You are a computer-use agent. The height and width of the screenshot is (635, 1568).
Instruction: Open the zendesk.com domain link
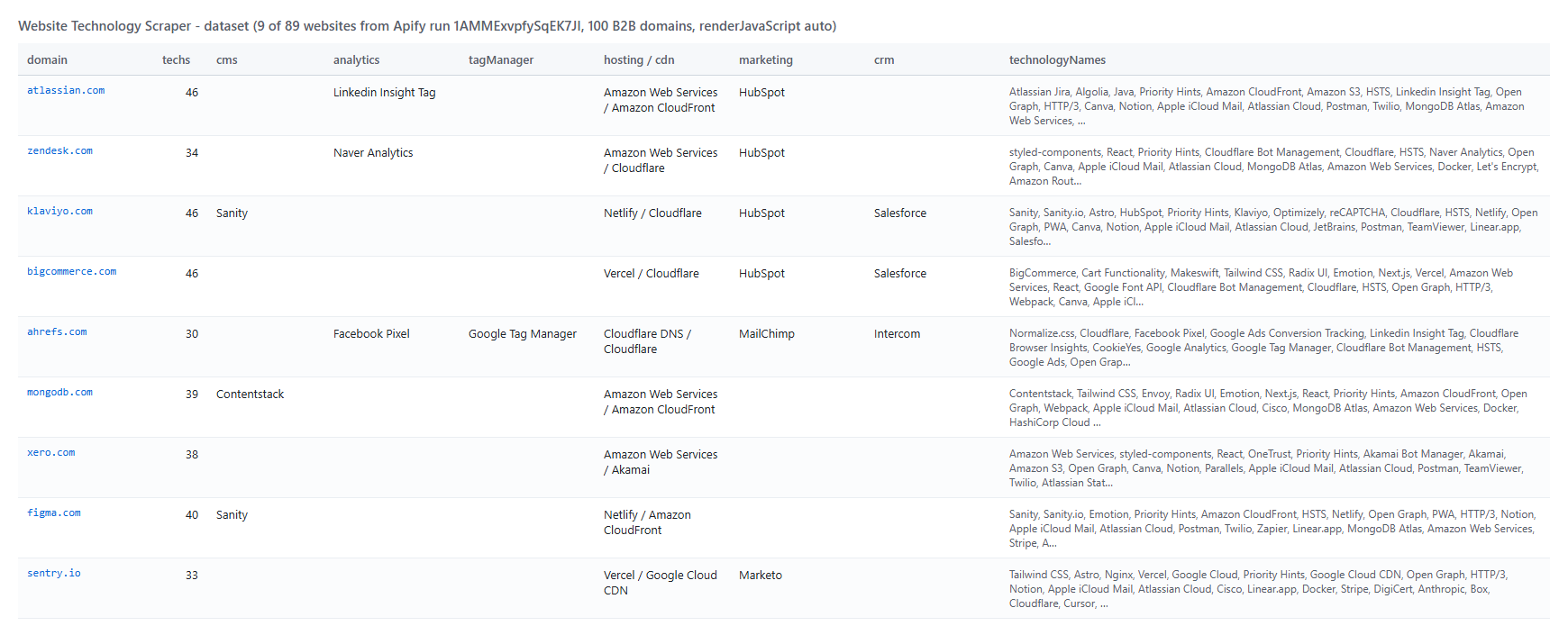pos(59,151)
